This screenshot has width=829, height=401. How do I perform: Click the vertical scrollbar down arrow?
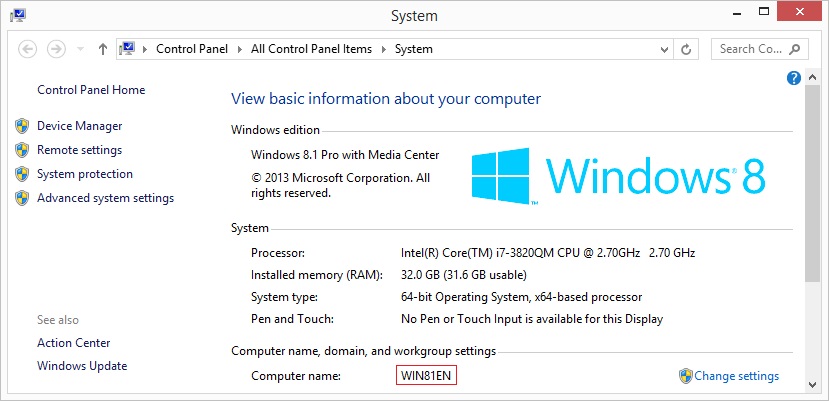(812, 385)
